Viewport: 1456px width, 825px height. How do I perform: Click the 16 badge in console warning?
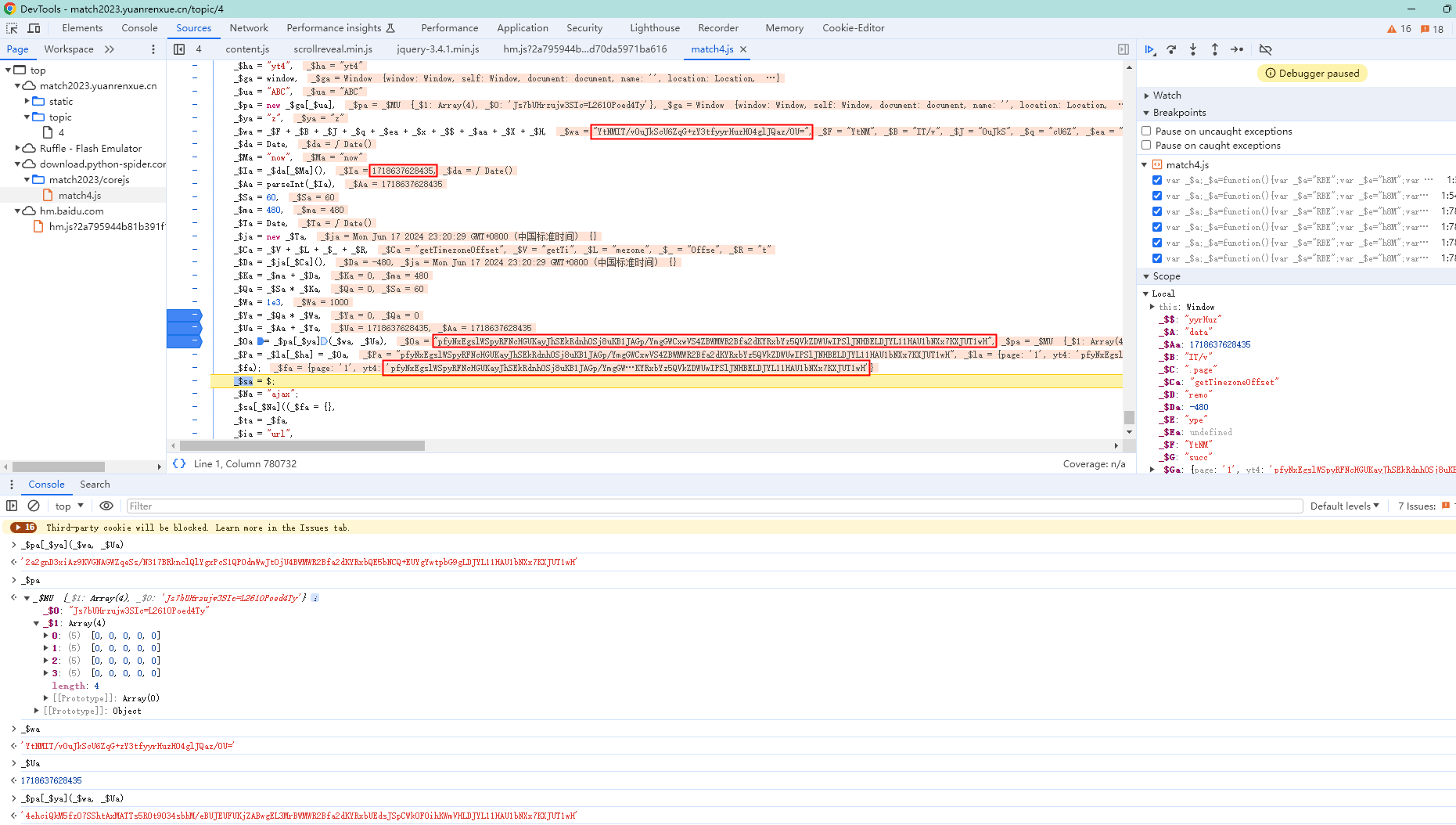click(24, 528)
